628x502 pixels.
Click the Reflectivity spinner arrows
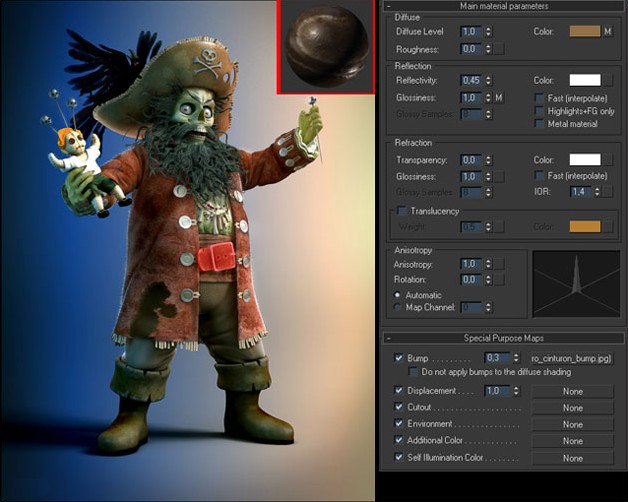[488, 80]
